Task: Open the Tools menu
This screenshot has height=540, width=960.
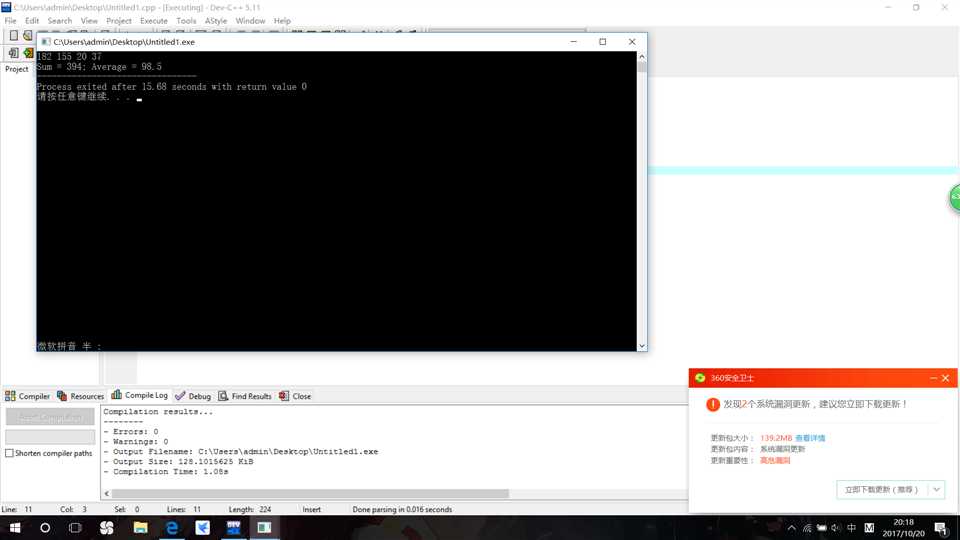Action: pyautogui.click(x=186, y=21)
